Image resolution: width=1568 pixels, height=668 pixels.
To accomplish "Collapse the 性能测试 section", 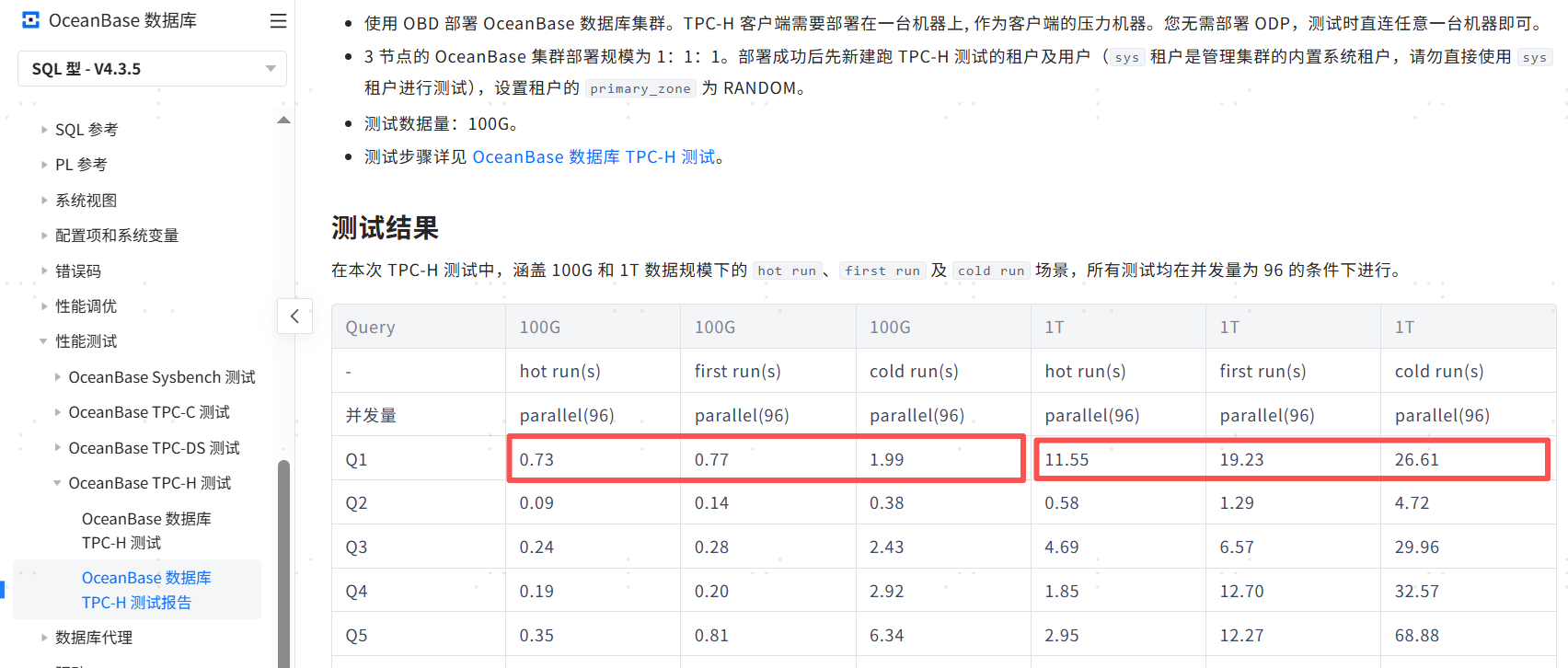I will click(x=85, y=341).
